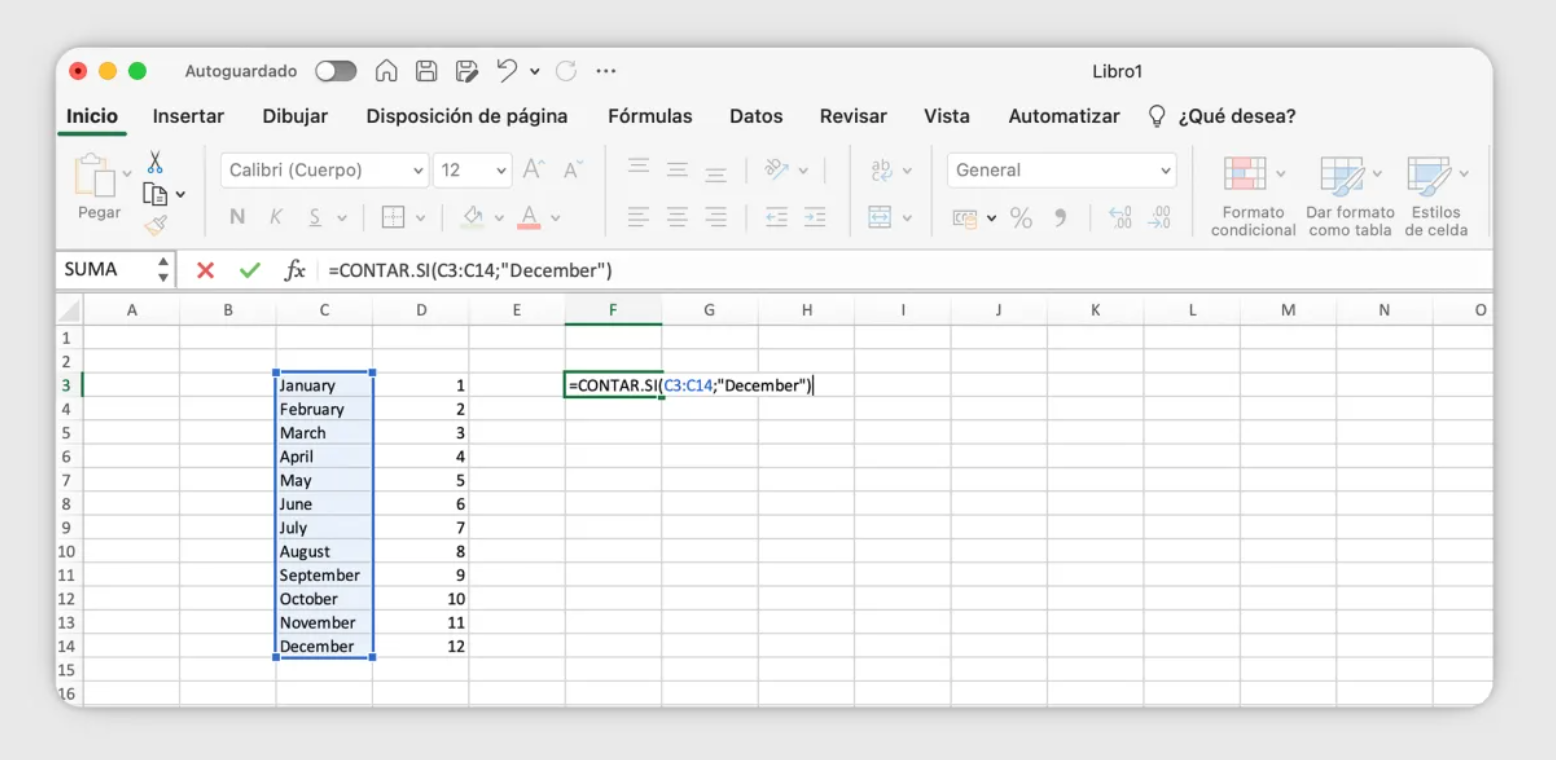Click the middle align icon

677,169
